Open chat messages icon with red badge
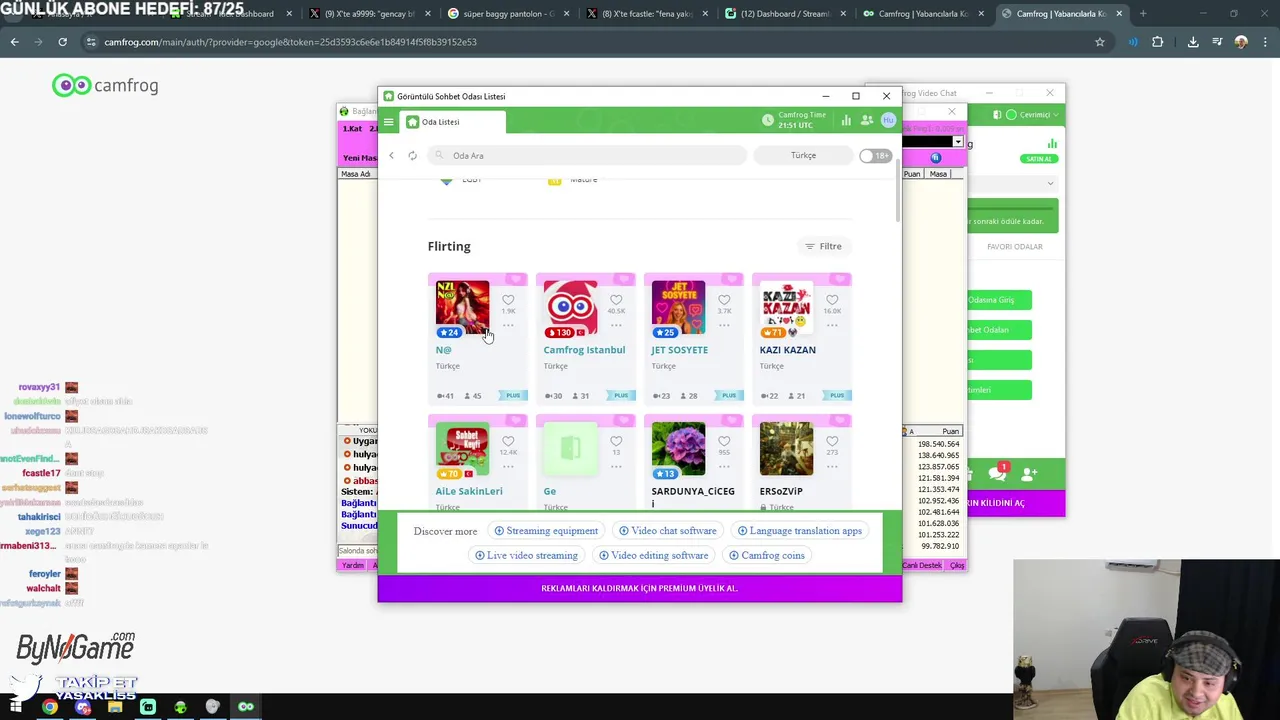The image size is (1280, 720). pos(997,473)
